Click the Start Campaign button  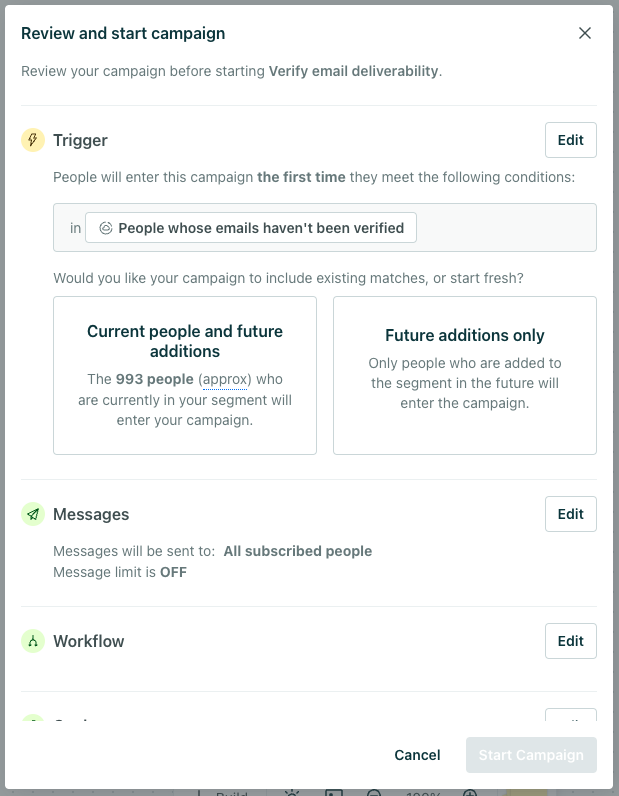coord(531,755)
